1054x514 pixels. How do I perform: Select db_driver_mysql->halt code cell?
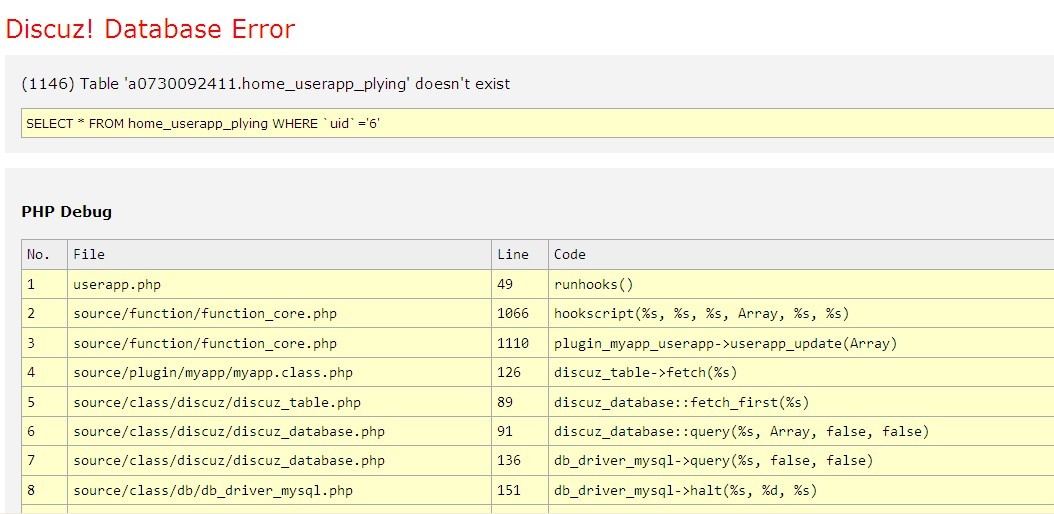(801, 490)
